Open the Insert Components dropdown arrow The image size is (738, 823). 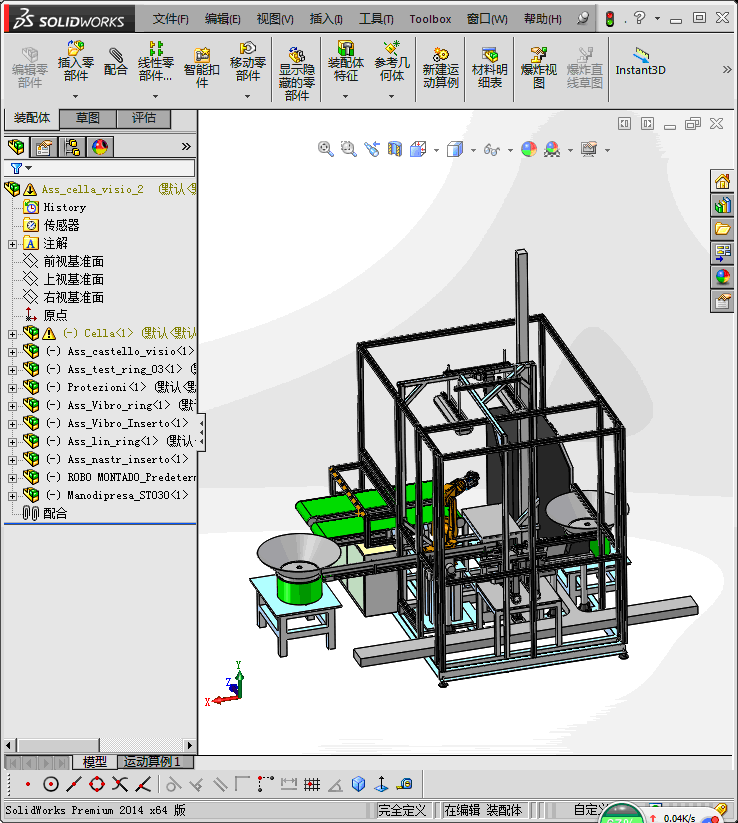coord(76,96)
